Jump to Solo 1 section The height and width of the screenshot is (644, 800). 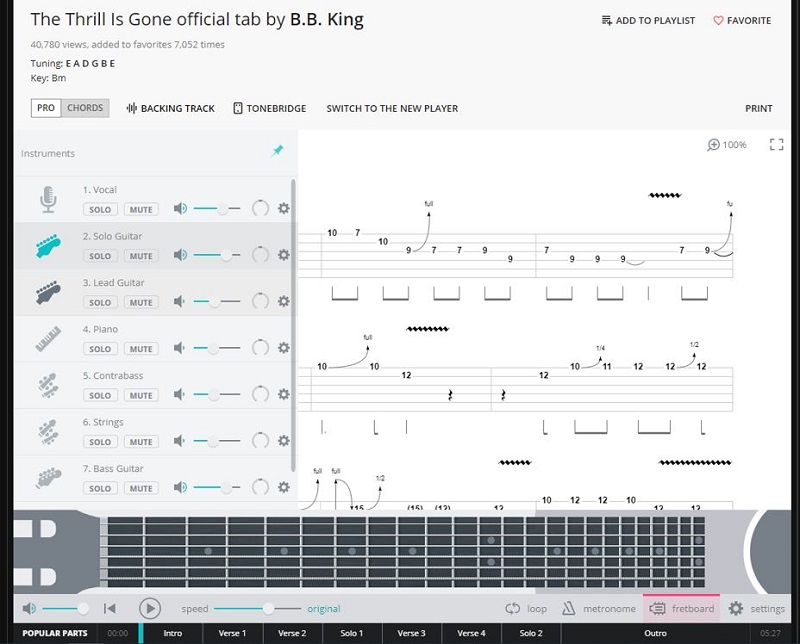(x=352, y=633)
